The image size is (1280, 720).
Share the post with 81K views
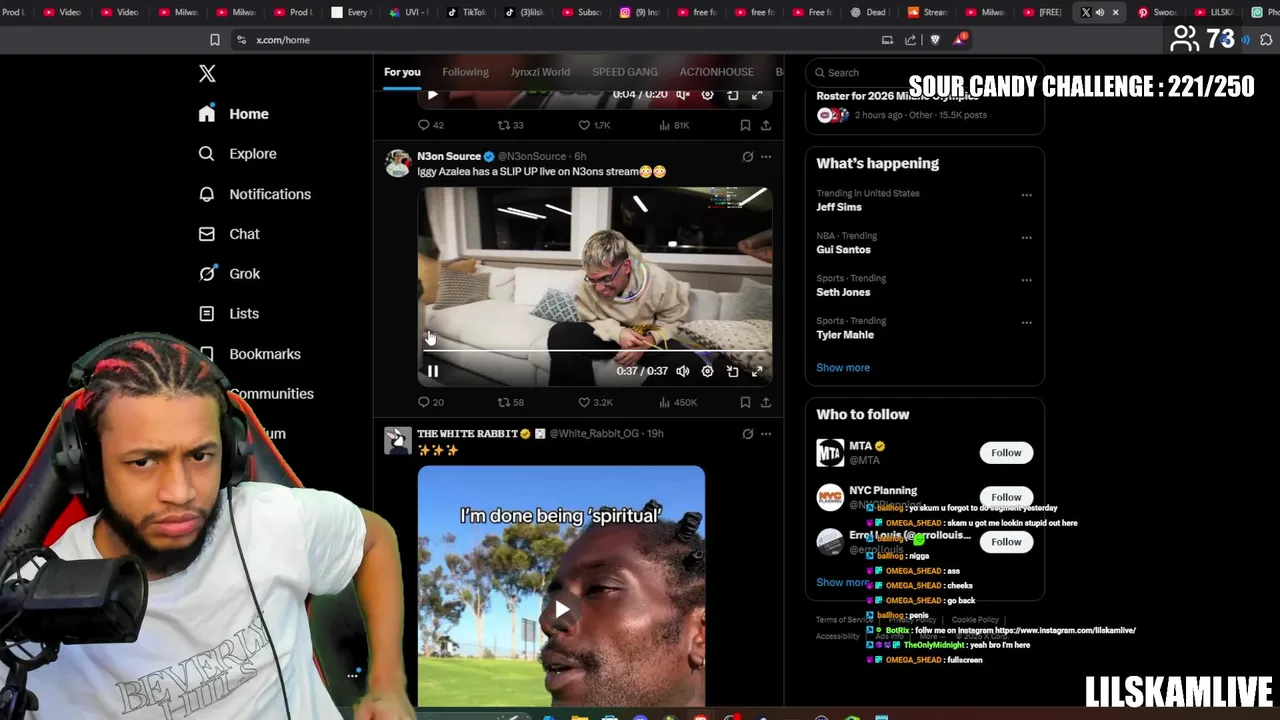click(766, 125)
